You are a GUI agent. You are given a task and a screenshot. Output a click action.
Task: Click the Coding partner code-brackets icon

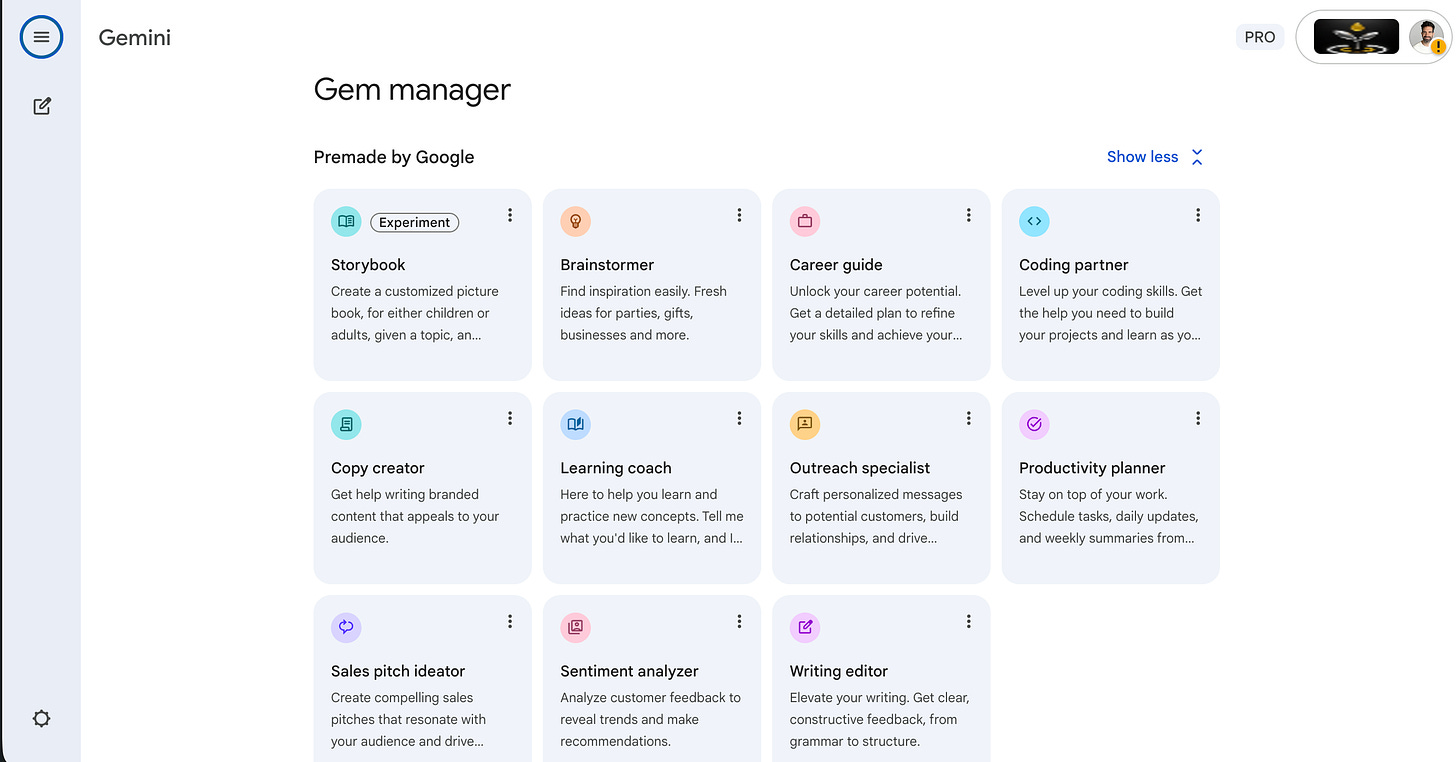click(1034, 221)
